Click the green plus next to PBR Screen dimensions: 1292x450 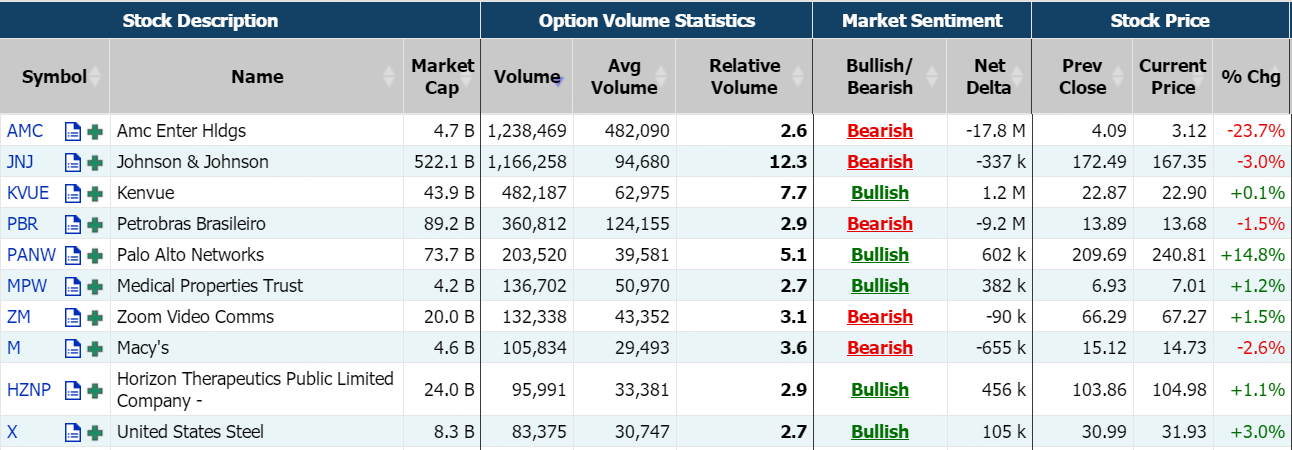pyautogui.click(x=95, y=224)
